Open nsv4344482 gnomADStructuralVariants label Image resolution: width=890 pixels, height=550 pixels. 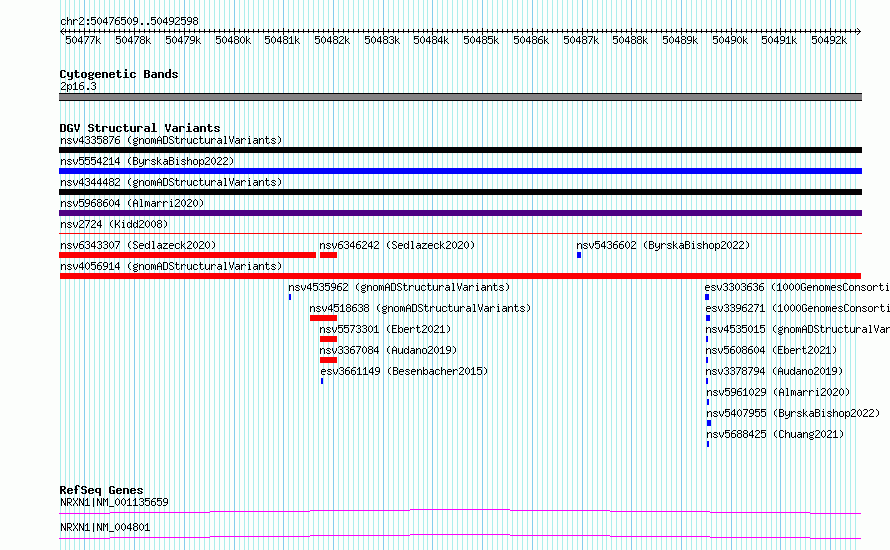[x=171, y=182]
